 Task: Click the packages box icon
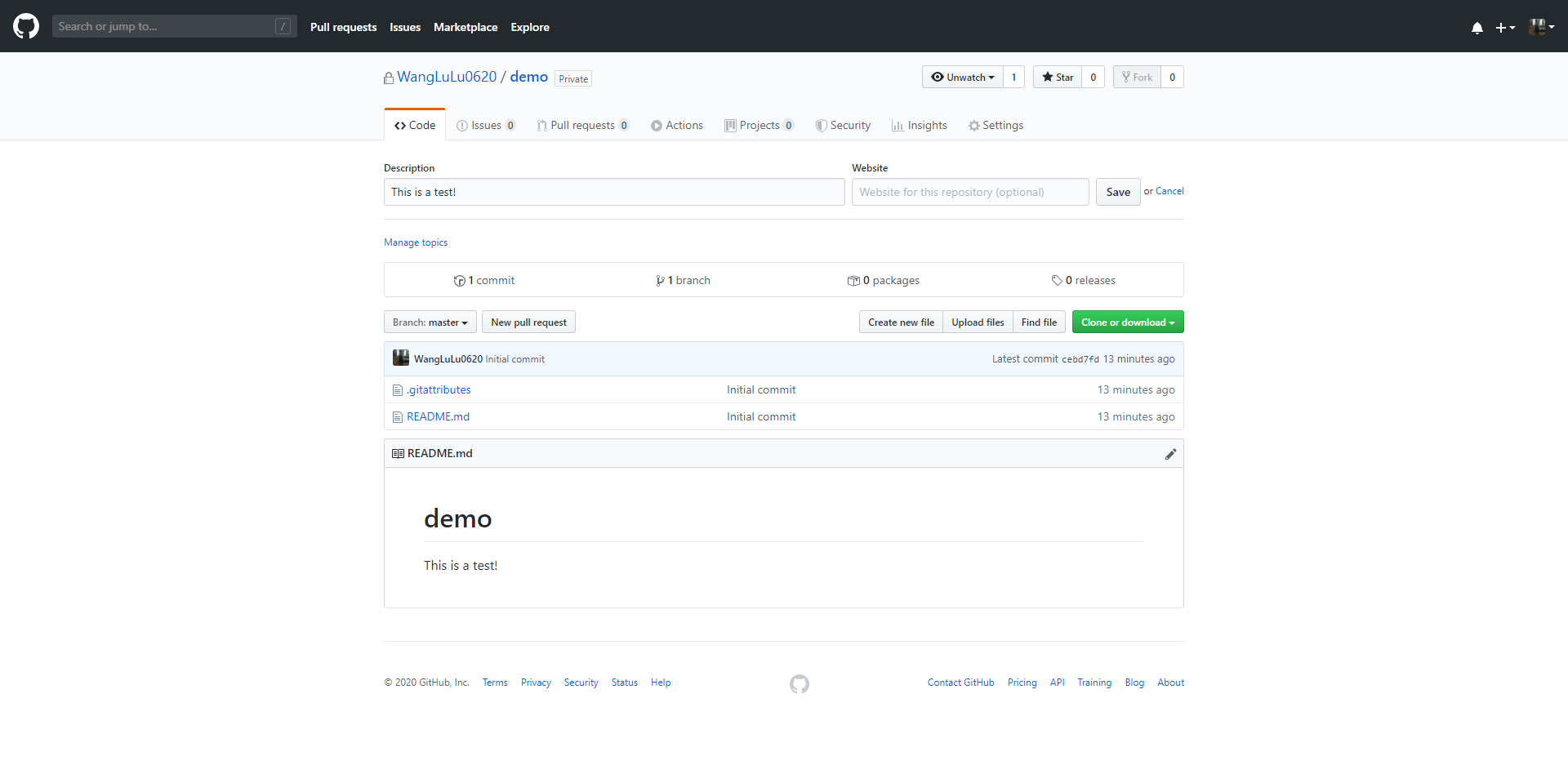point(853,281)
